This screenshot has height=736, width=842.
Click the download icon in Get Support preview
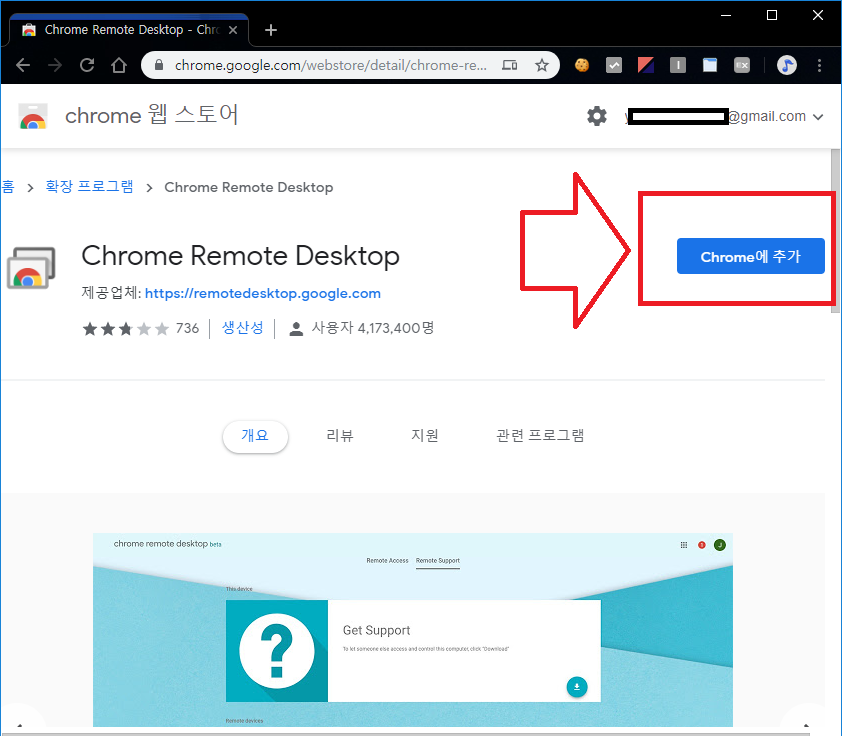pyautogui.click(x=577, y=687)
